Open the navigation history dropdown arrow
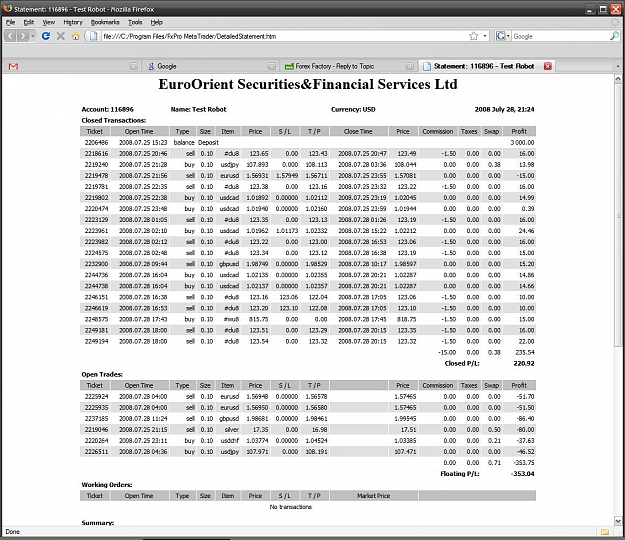 pyautogui.click(x=33, y=36)
